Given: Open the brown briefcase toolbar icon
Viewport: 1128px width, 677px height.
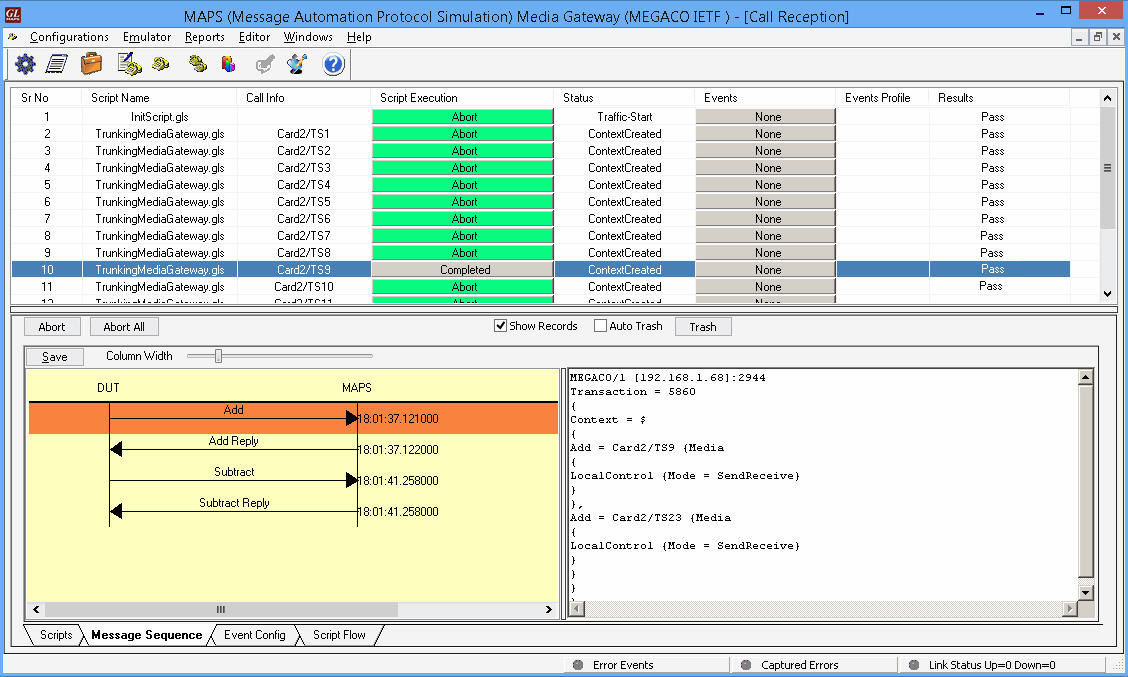Looking at the screenshot, I should coord(91,64).
